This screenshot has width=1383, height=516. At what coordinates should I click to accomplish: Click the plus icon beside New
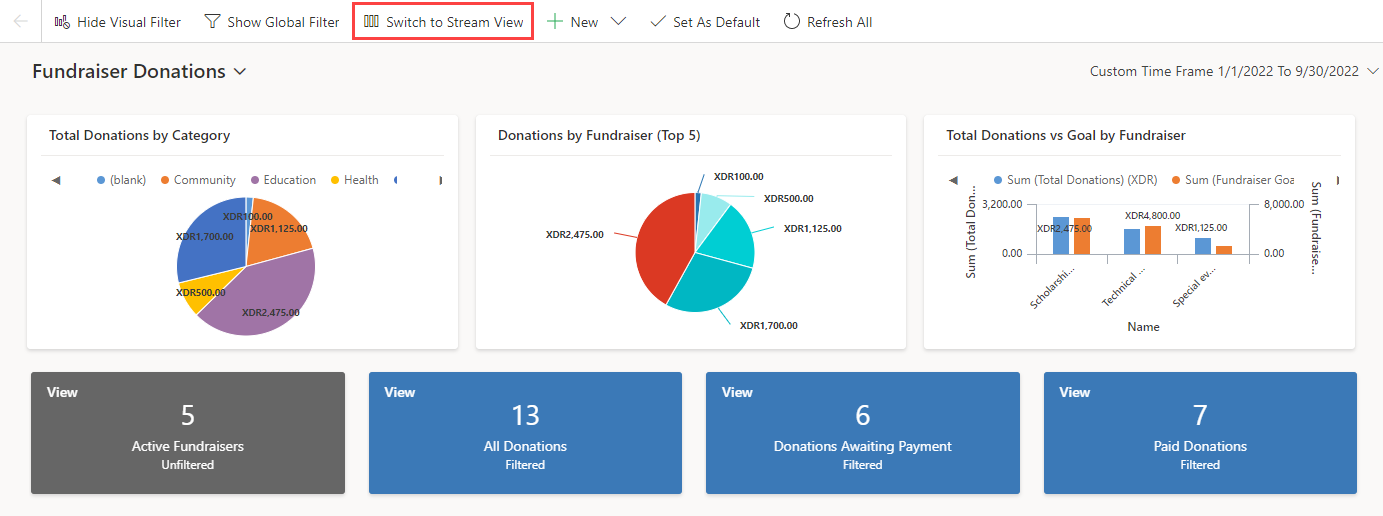(x=555, y=21)
